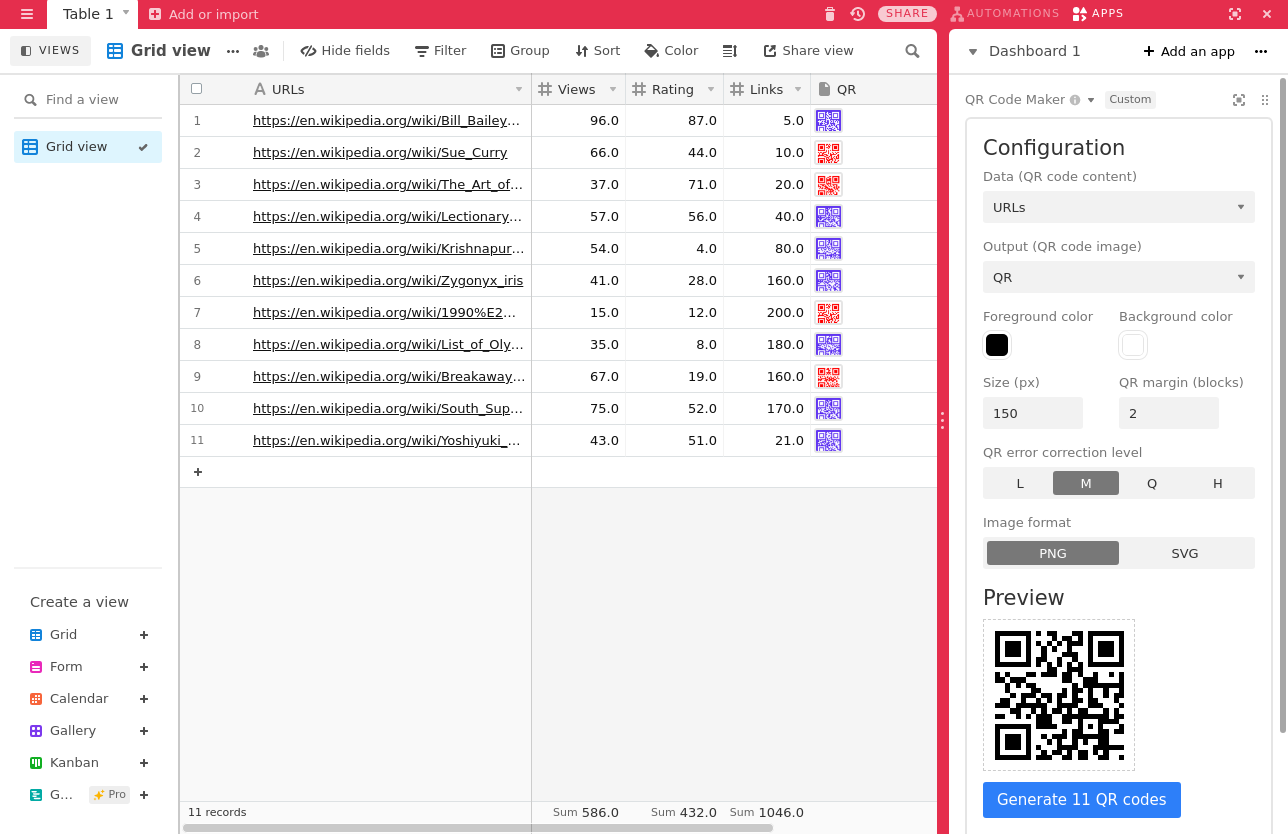Click Share view button
1288x834 pixels.
[x=809, y=51]
